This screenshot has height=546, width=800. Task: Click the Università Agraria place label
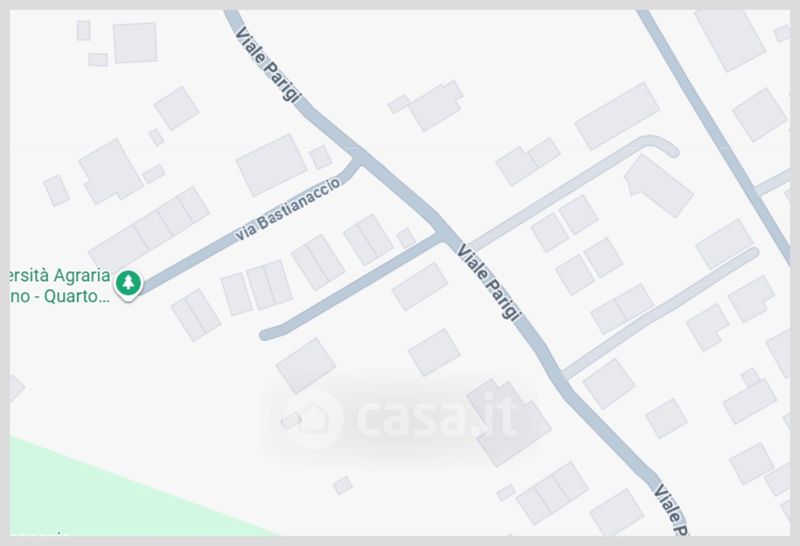coord(60,285)
